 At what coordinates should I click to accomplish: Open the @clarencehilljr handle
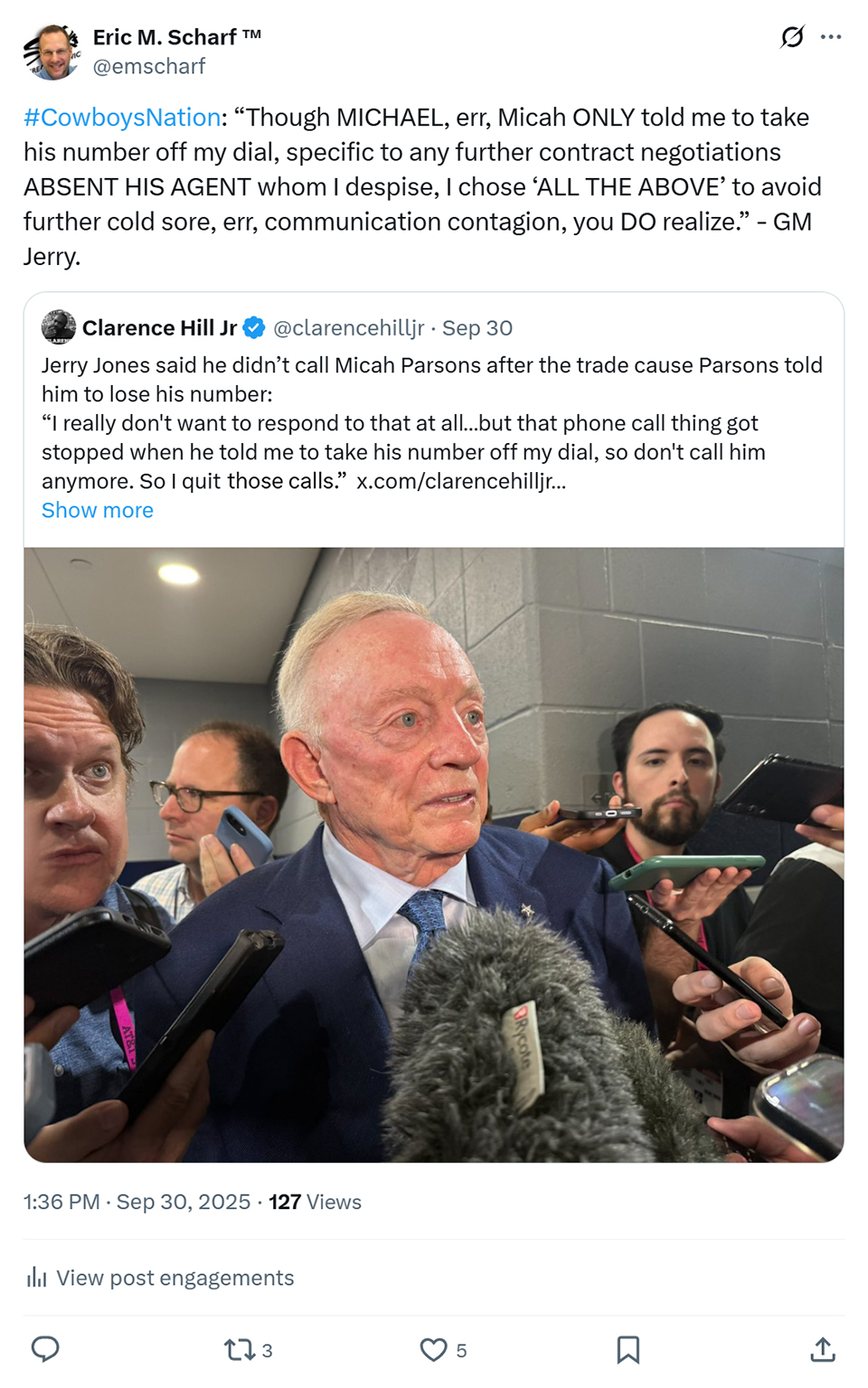(x=348, y=328)
